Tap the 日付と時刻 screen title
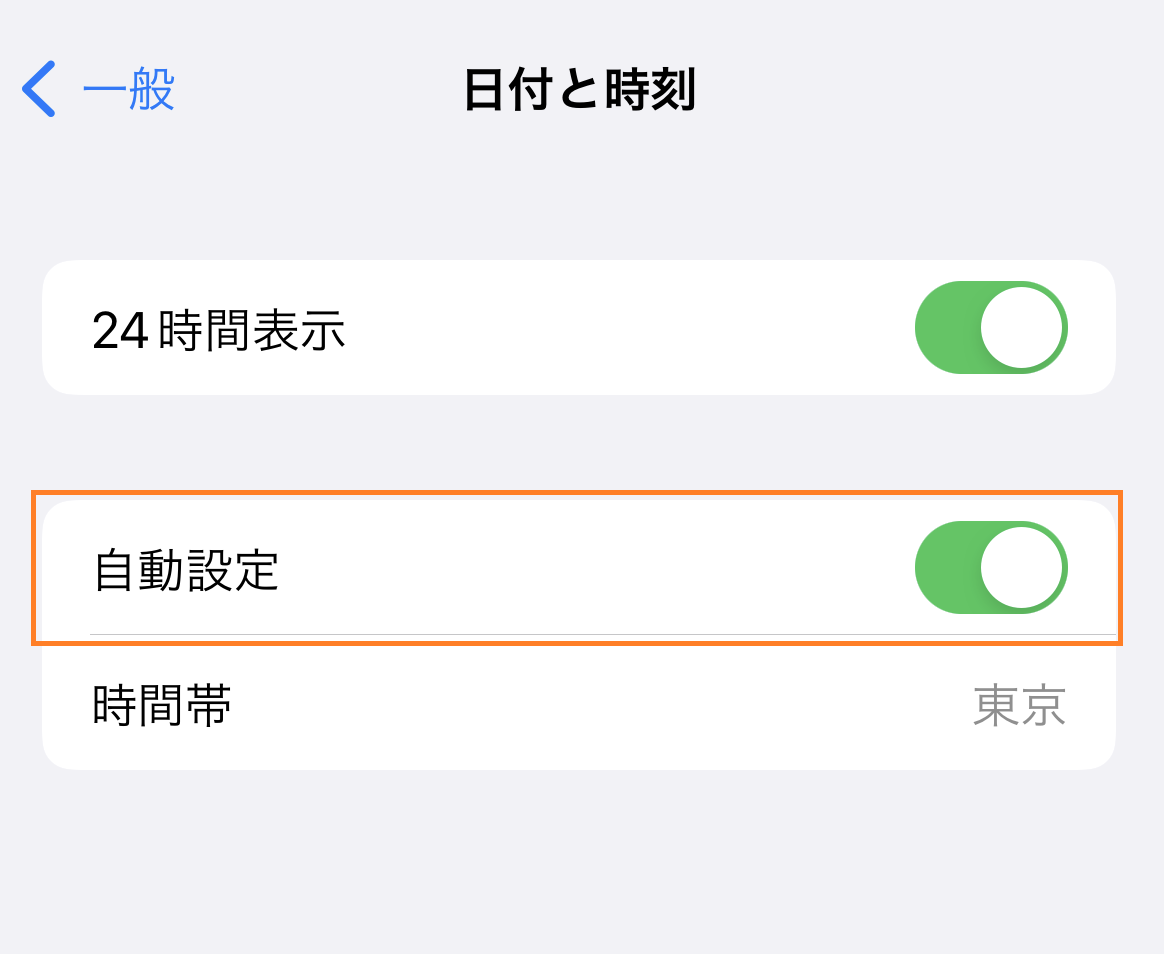The height and width of the screenshot is (954, 1164). pyautogui.click(x=581, y=88)
